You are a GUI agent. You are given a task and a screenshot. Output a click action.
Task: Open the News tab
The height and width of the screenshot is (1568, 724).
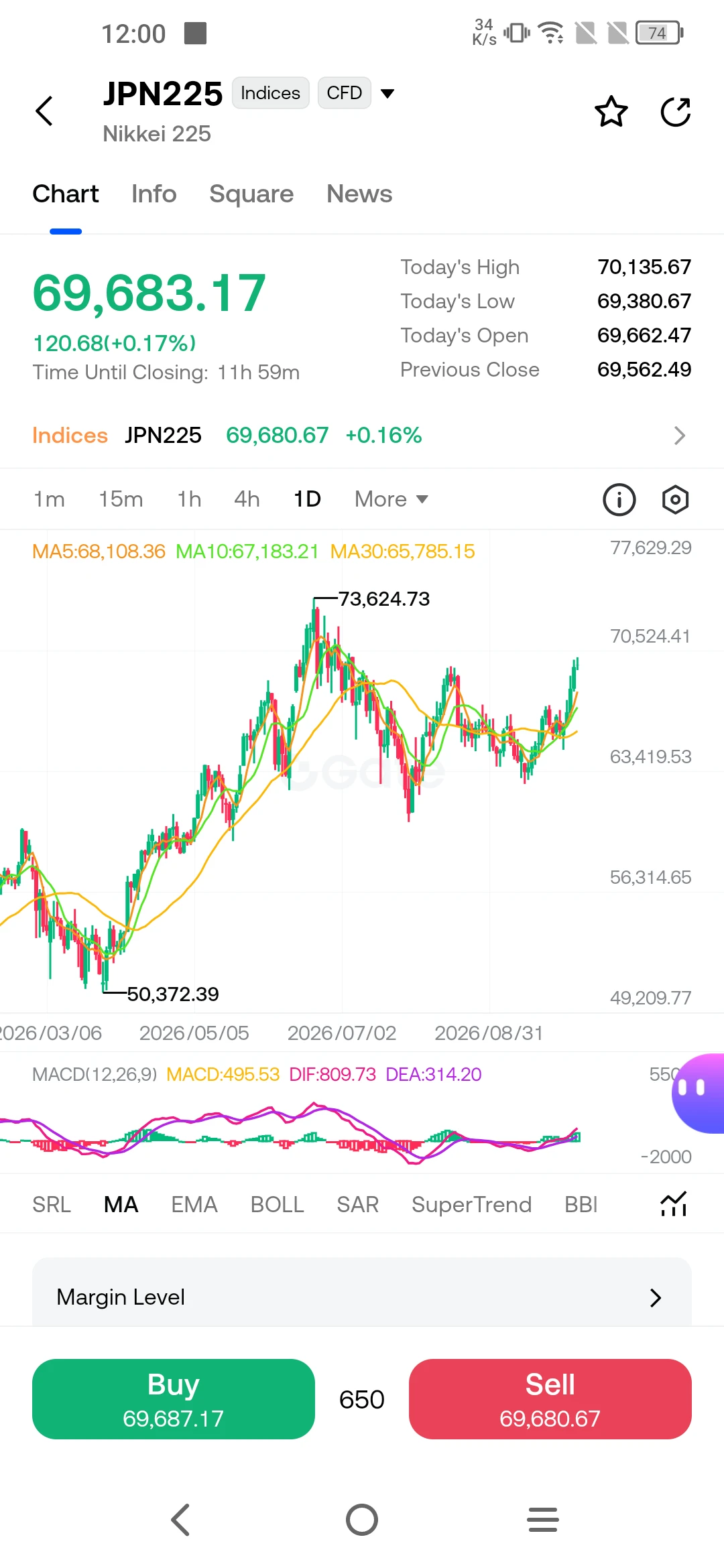[x=359, y=194]
